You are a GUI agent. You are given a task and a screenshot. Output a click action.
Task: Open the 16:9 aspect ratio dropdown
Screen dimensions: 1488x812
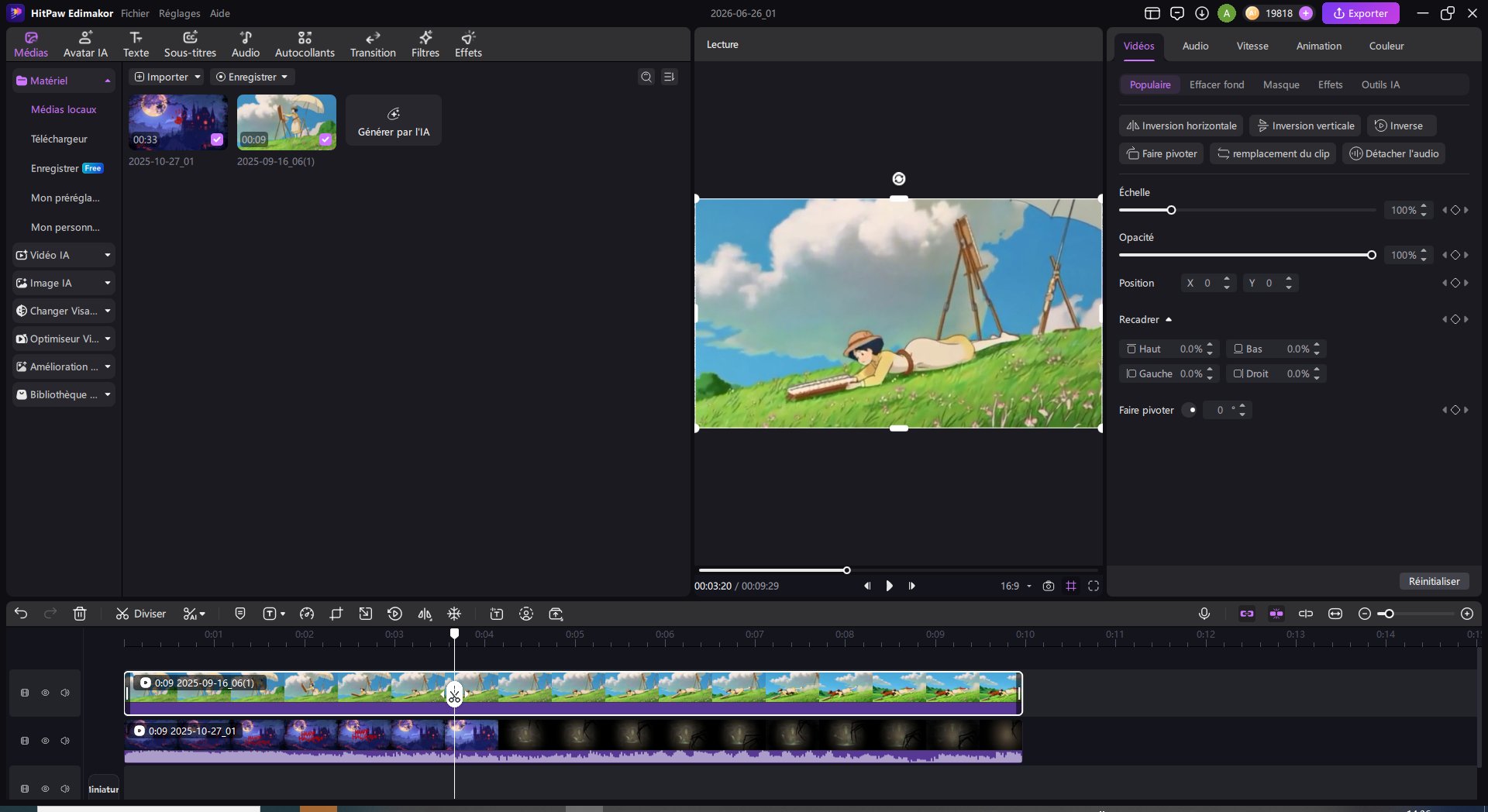coord(1015,586)
